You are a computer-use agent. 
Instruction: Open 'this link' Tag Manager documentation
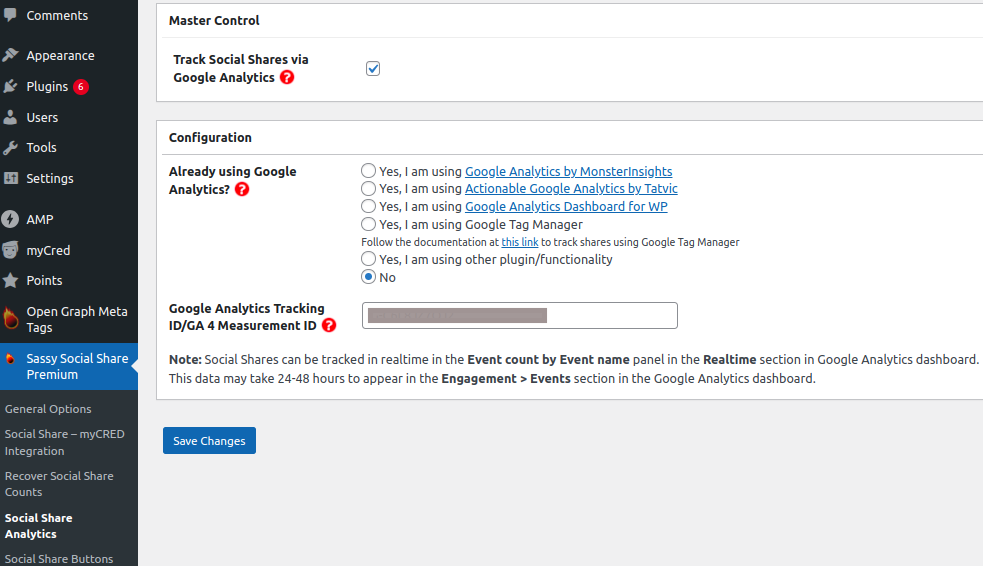click(520, 242)
